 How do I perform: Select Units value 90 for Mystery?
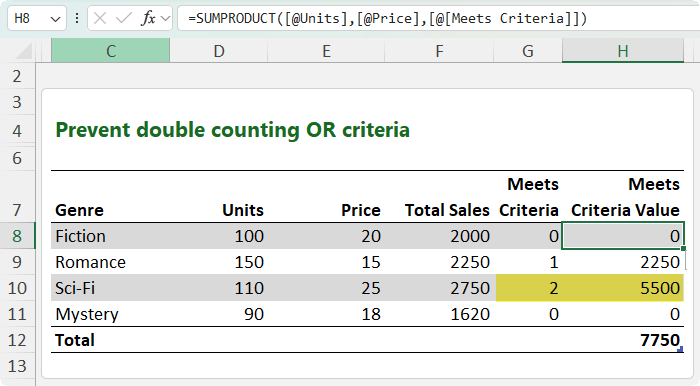219,314
